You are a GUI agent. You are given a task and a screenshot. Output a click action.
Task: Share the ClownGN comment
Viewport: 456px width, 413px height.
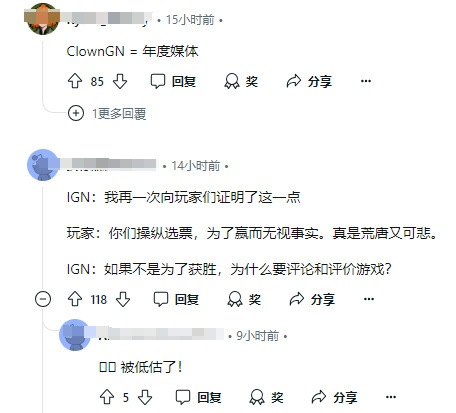pos(309,81)
